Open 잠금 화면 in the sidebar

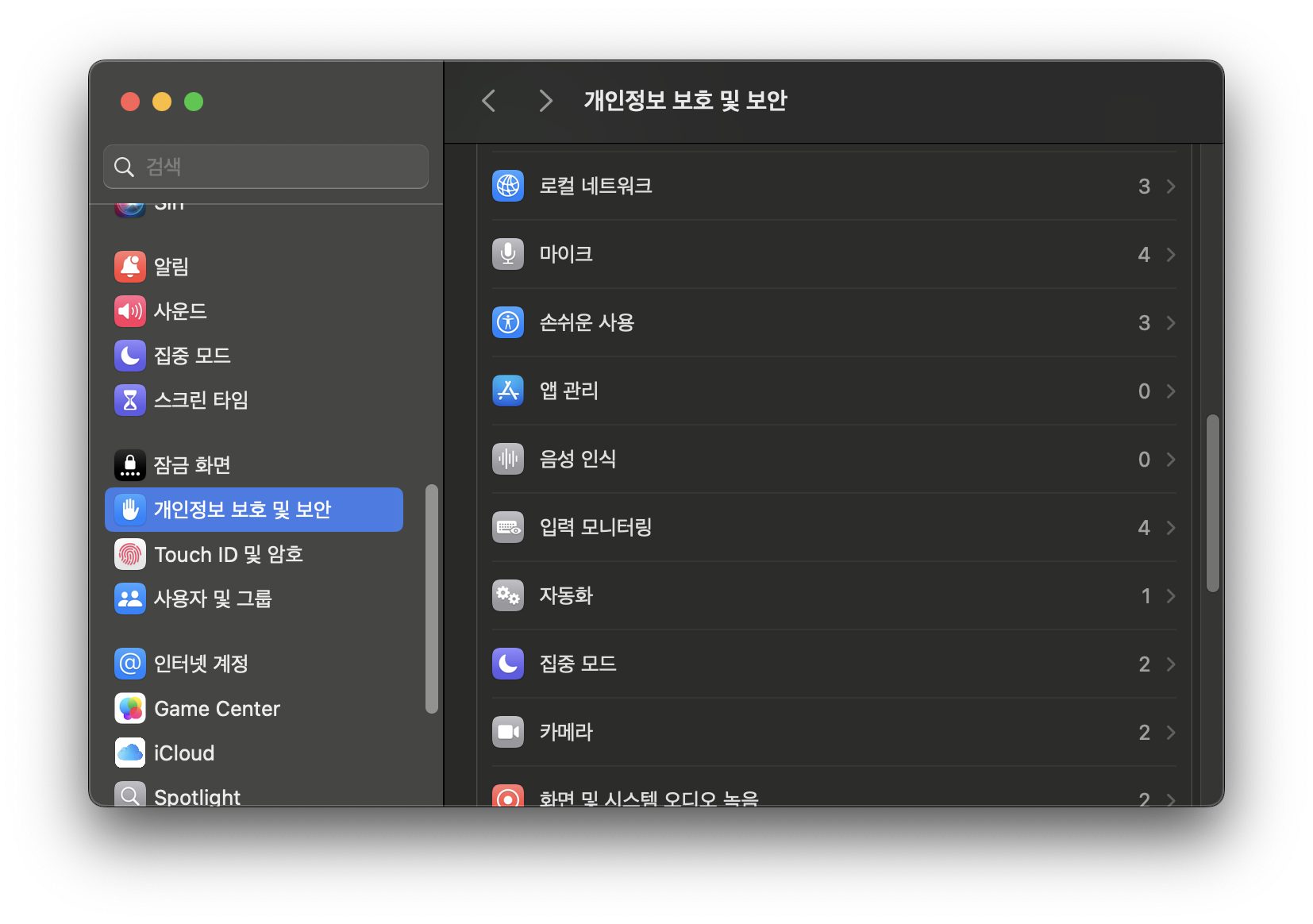coord(254,465)
